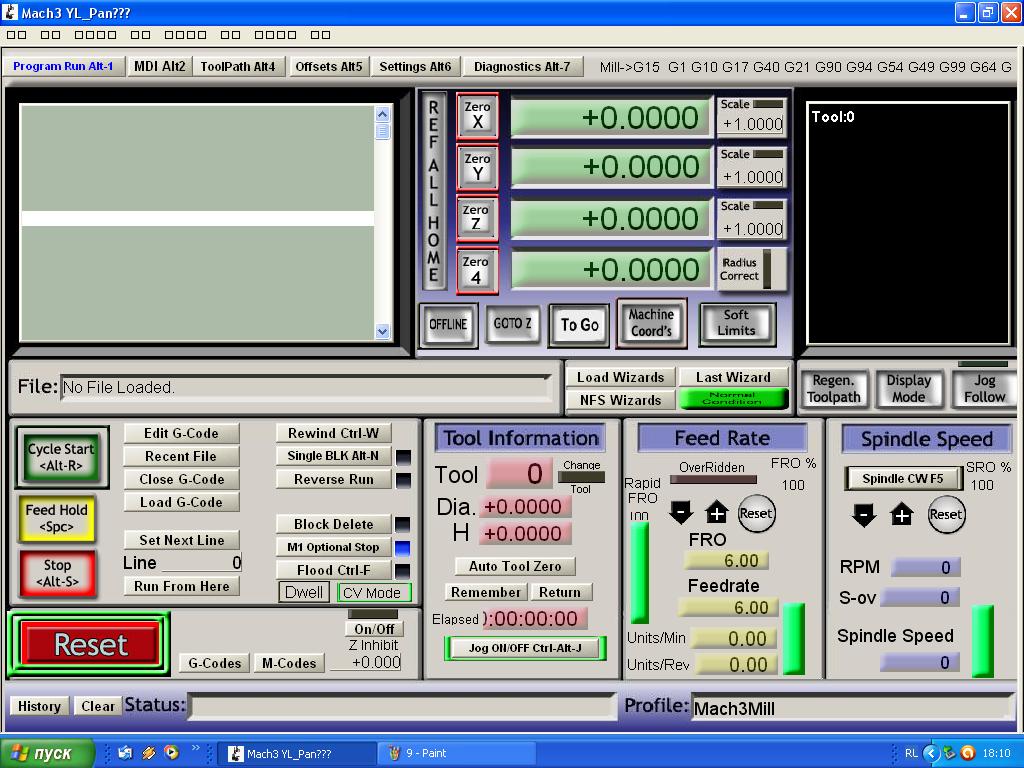Toggle the OFFLINE button
Viewport: 1024px width, 768px height.
pos(448,325)
